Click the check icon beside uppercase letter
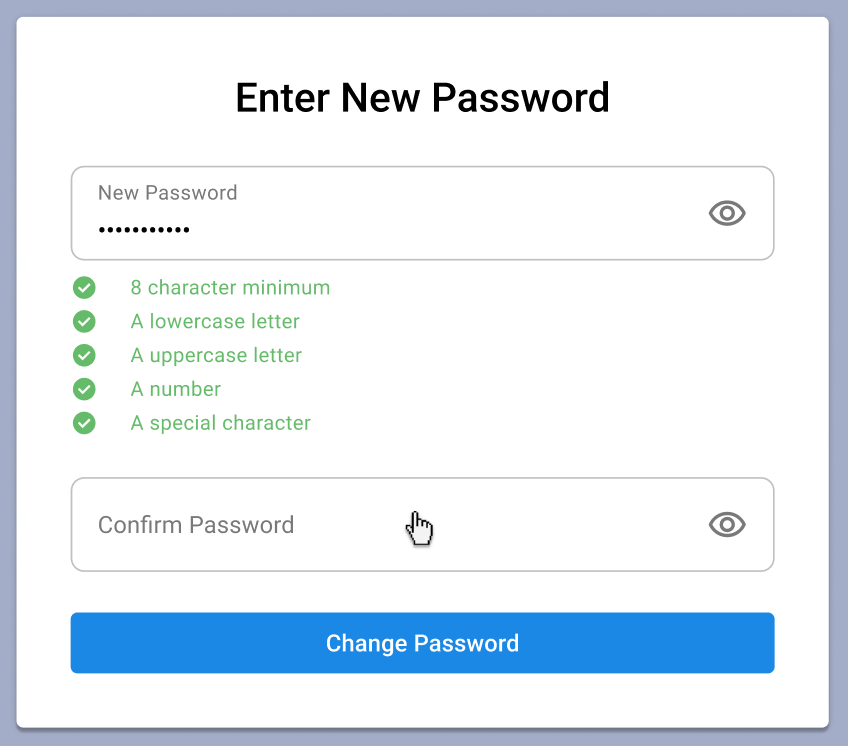The image size is (848, 746). [84, 355]
